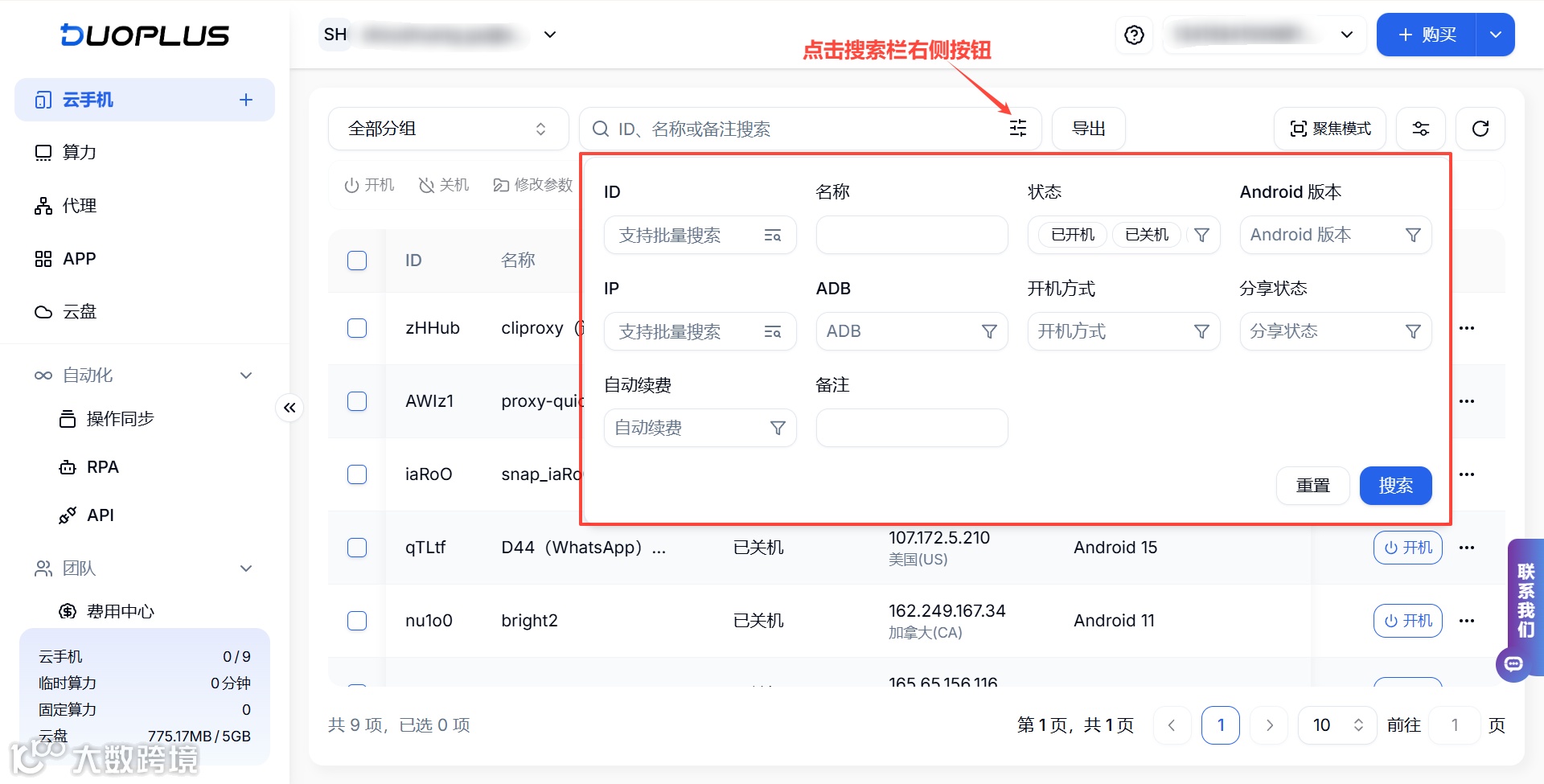The image size is (1544, 784).
Task: Open the contact us chat icon
Action: tap(1513, 664)
